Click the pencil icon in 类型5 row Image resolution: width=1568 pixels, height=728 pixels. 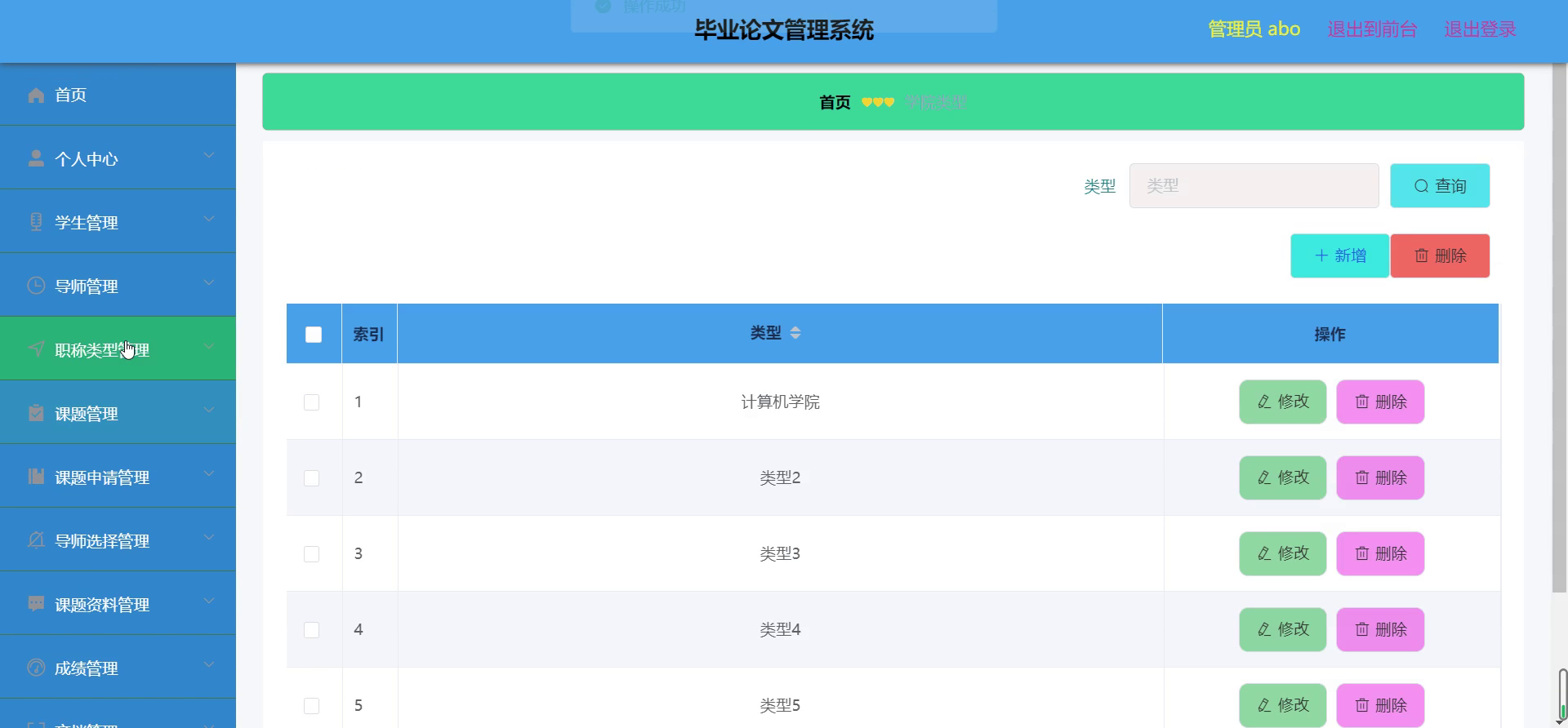tap(1264, 705)
